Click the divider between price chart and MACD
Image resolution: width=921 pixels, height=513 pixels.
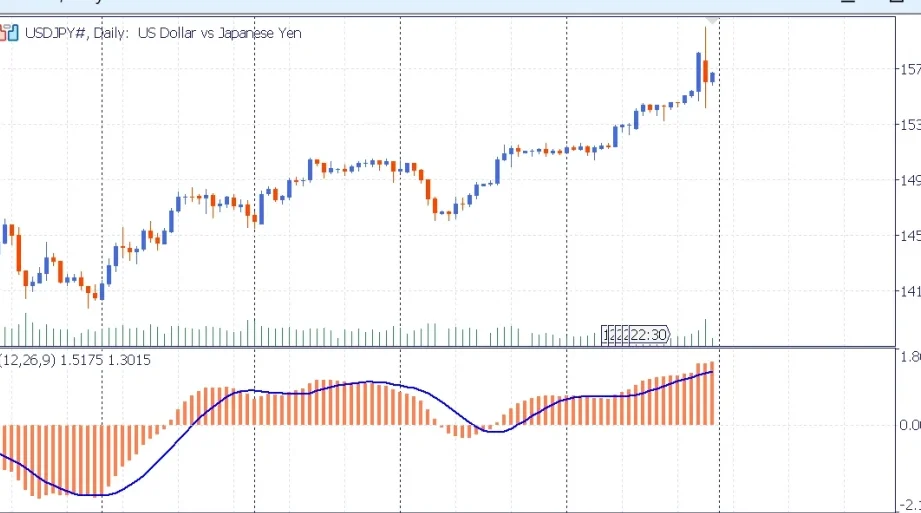point(450,348)
